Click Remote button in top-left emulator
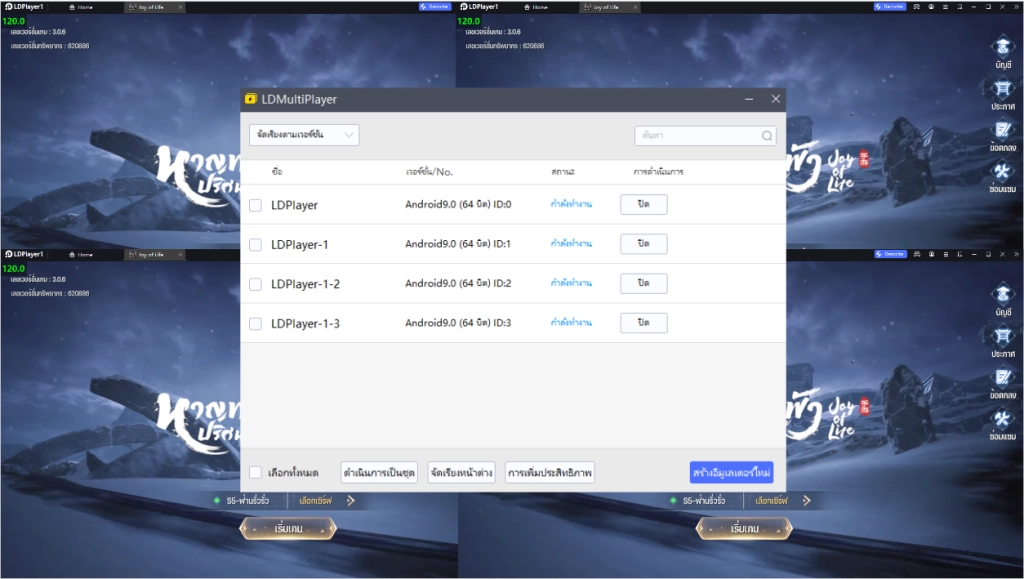The image size is (1024, 579). click(435, 7)
